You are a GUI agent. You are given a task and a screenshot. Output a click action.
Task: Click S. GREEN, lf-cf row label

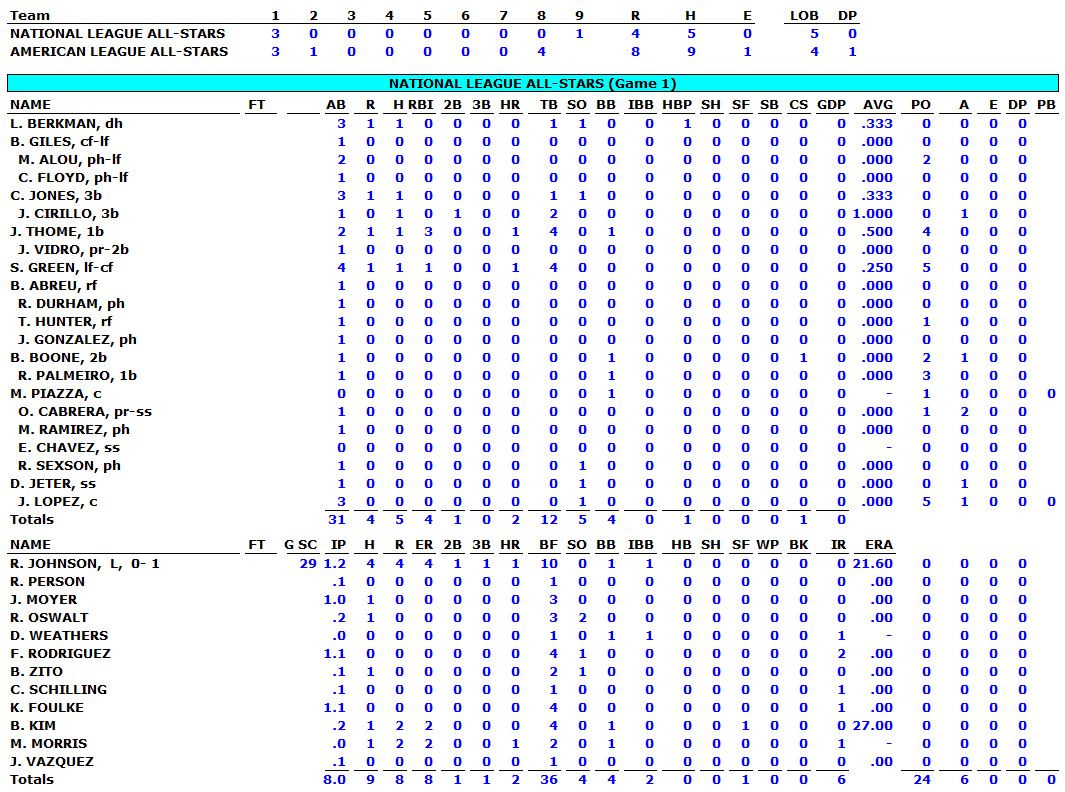pos(61,268)
